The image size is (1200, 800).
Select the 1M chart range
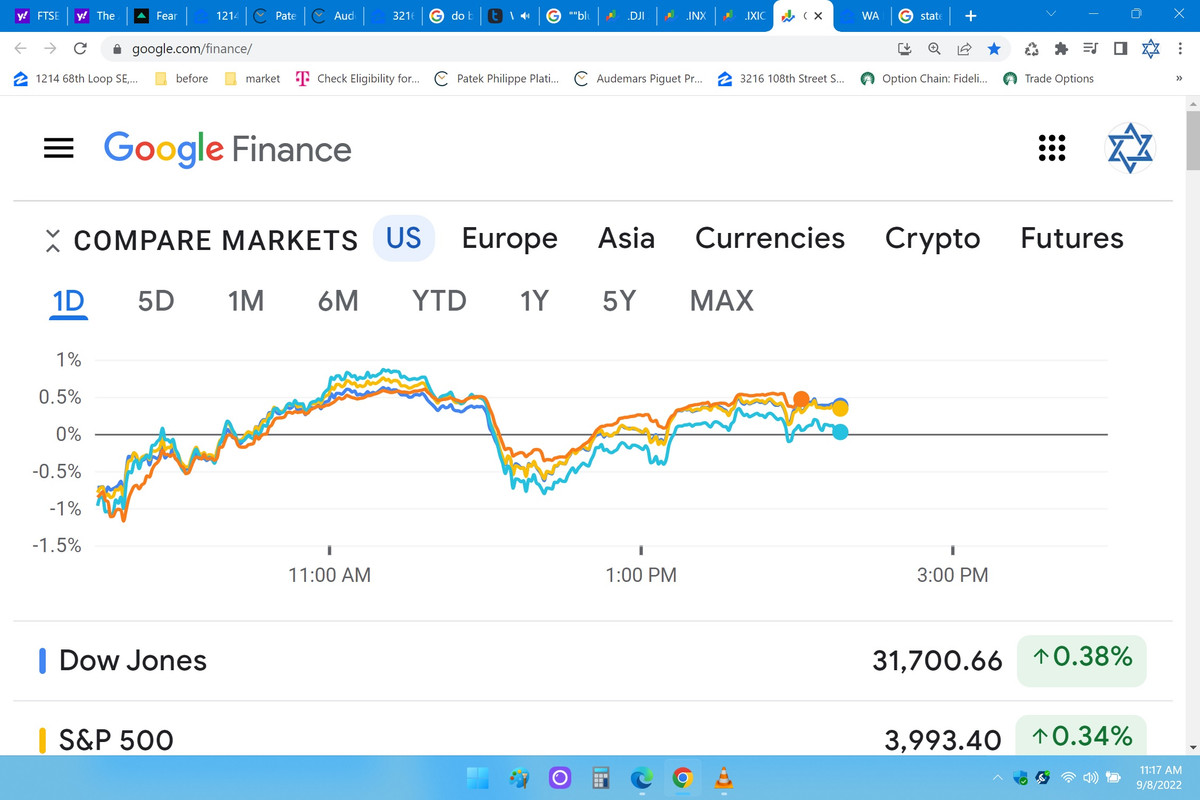245,300
